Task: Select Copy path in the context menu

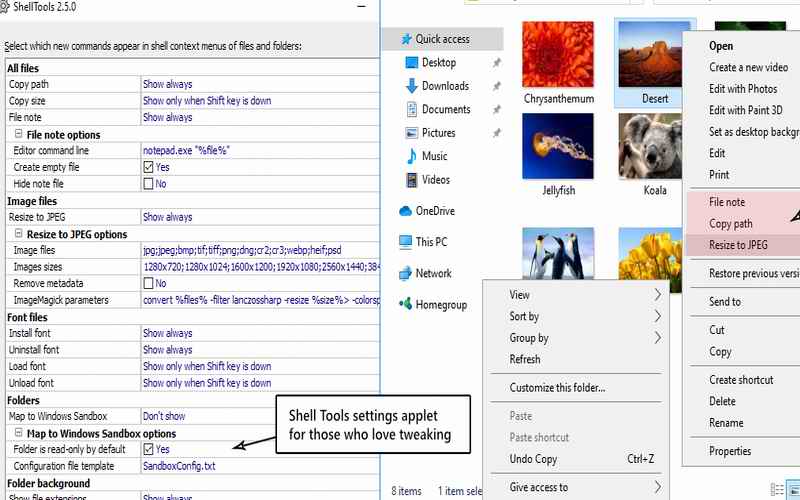Action: point(730,224)
